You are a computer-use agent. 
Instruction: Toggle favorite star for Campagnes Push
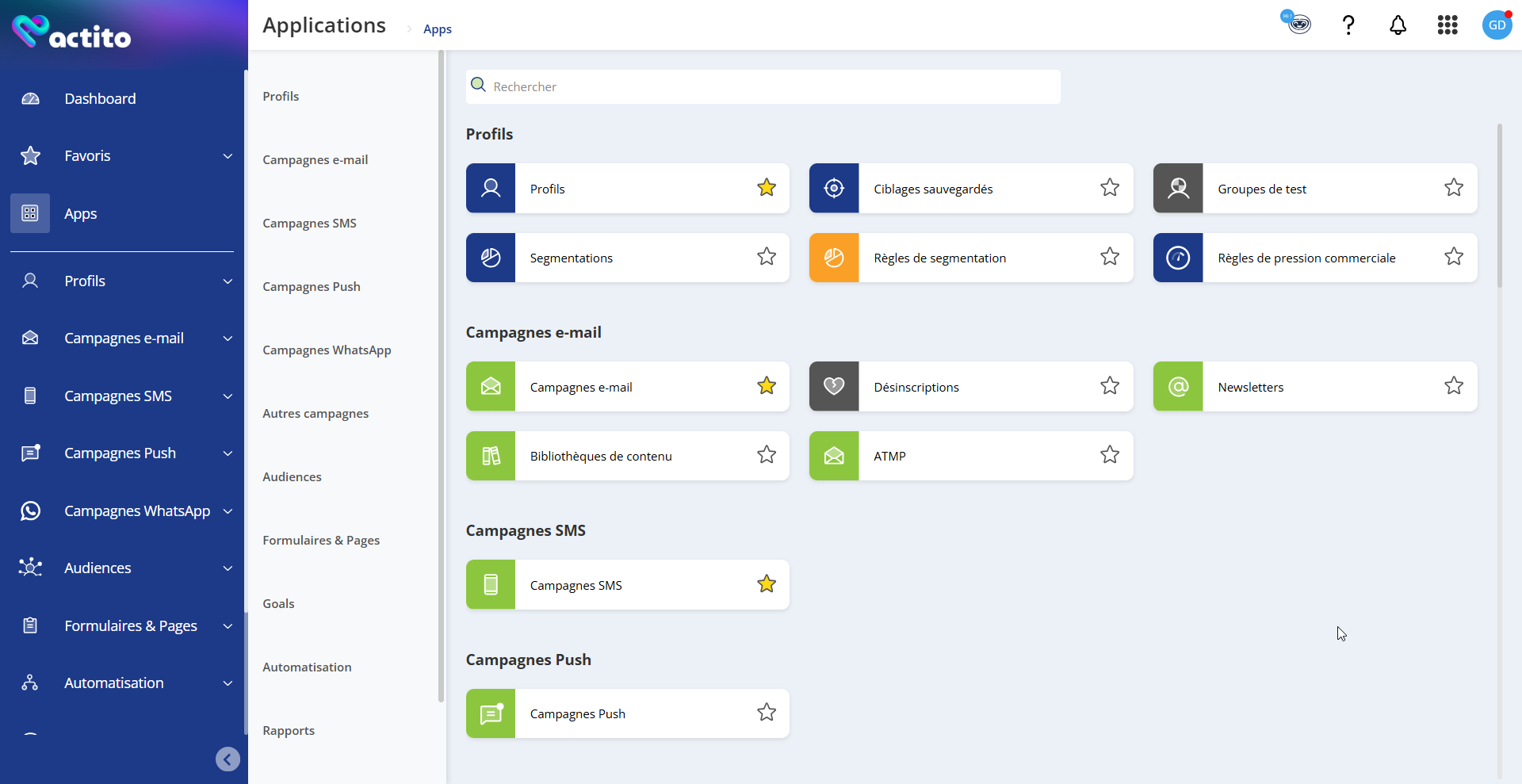pos(766,713)
